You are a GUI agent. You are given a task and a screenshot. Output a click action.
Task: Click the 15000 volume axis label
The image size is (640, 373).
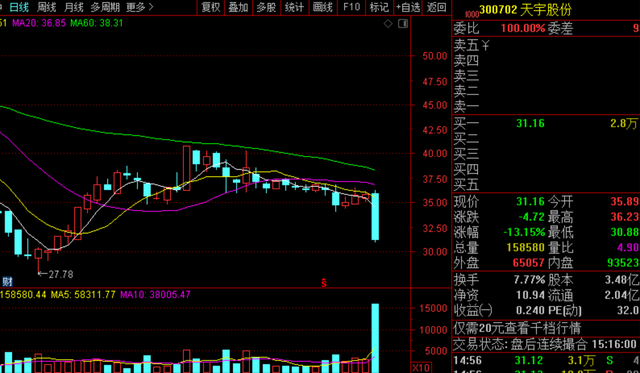click(x=433, y=308)
